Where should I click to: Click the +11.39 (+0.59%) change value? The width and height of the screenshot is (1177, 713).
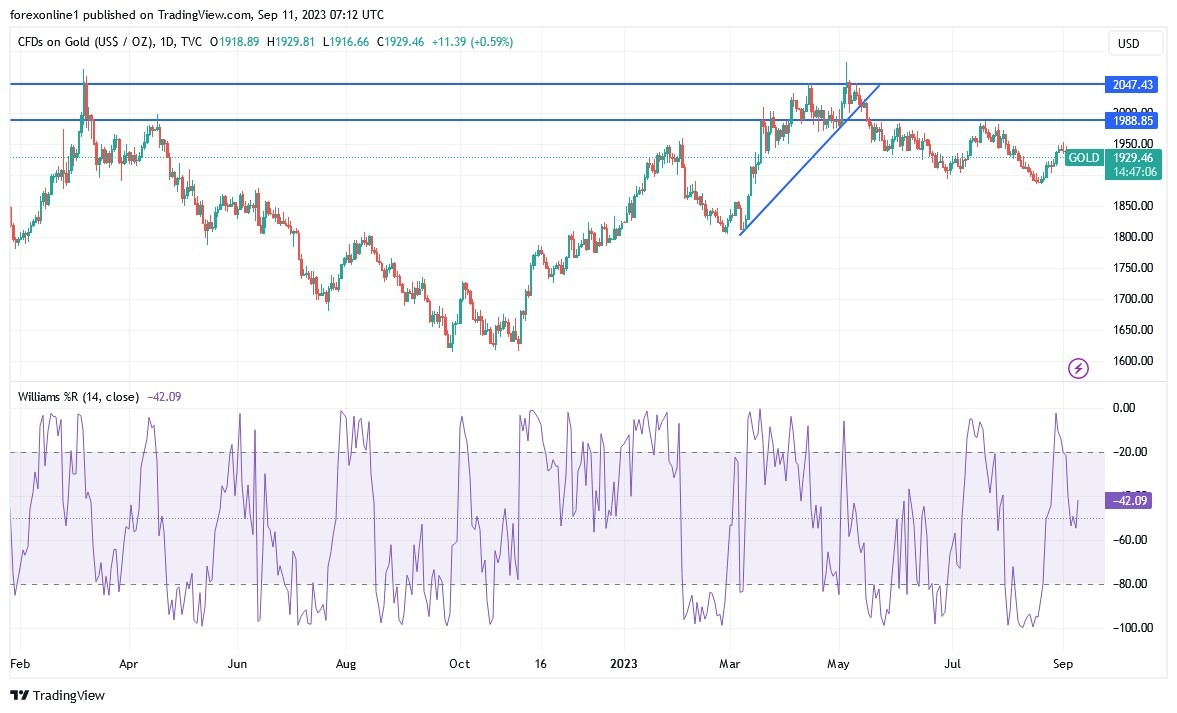tap(471, 42)
